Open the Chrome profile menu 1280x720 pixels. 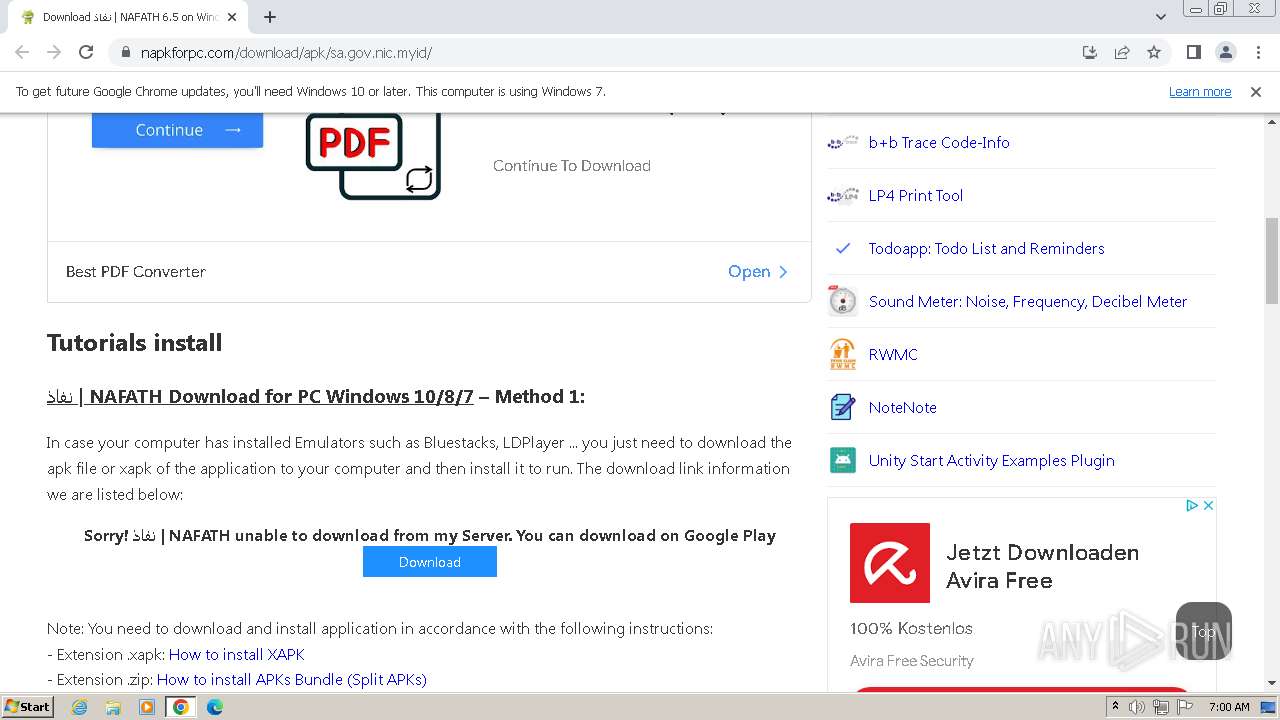1225,52
